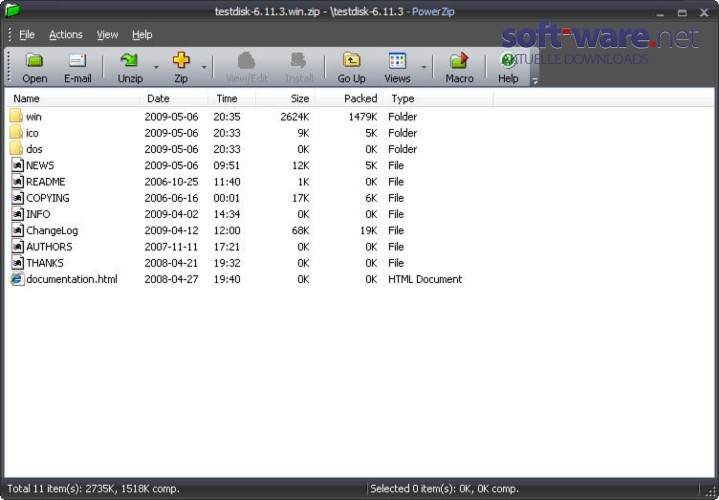Viewport: 719px width, 500px height.
Task: Click the Views toolbar icon
Action: (397, 60)
